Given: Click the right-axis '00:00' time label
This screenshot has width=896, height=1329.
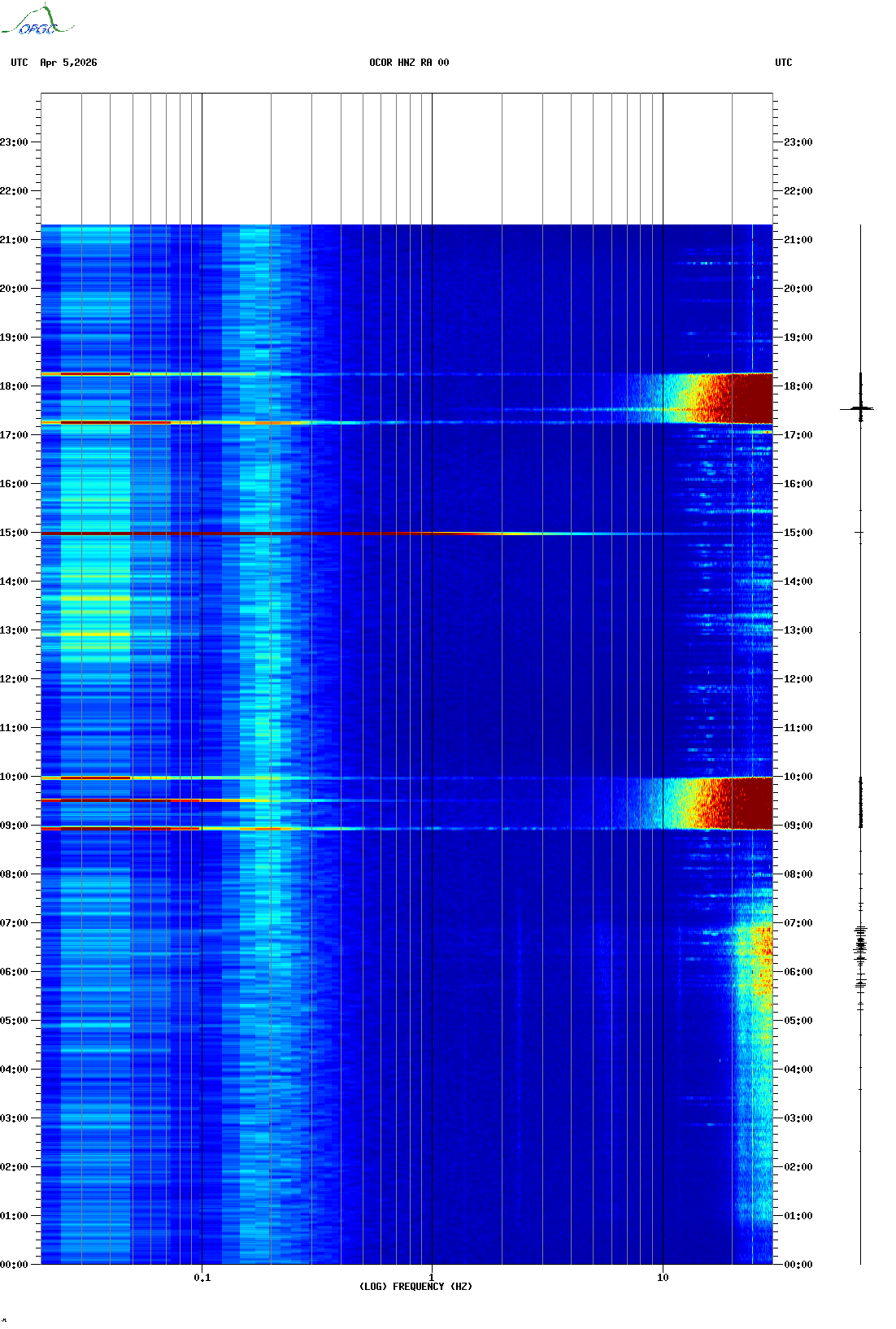Looking at the screenshot, I should pyautogui.click(x=798, y=1265).
